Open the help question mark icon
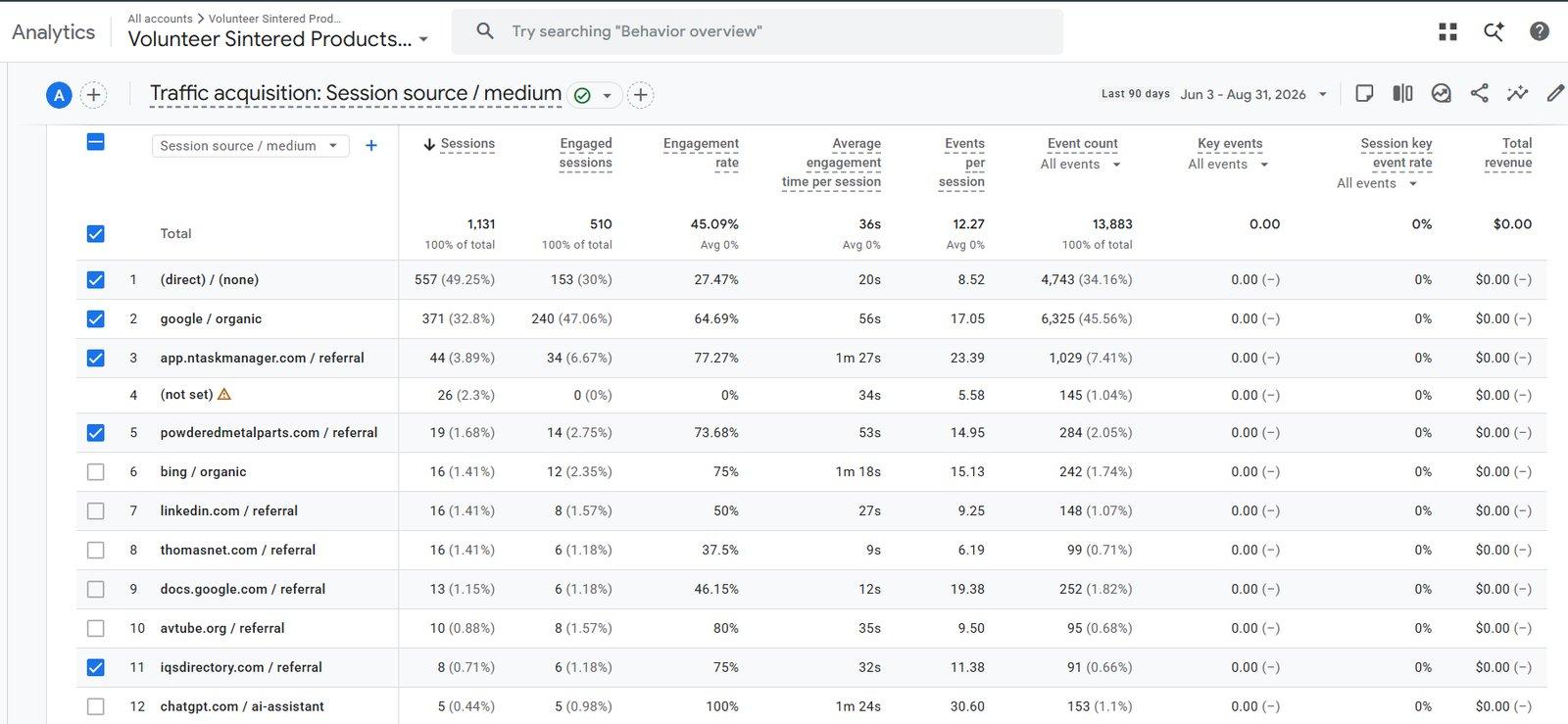 [x=1540, y=31]
